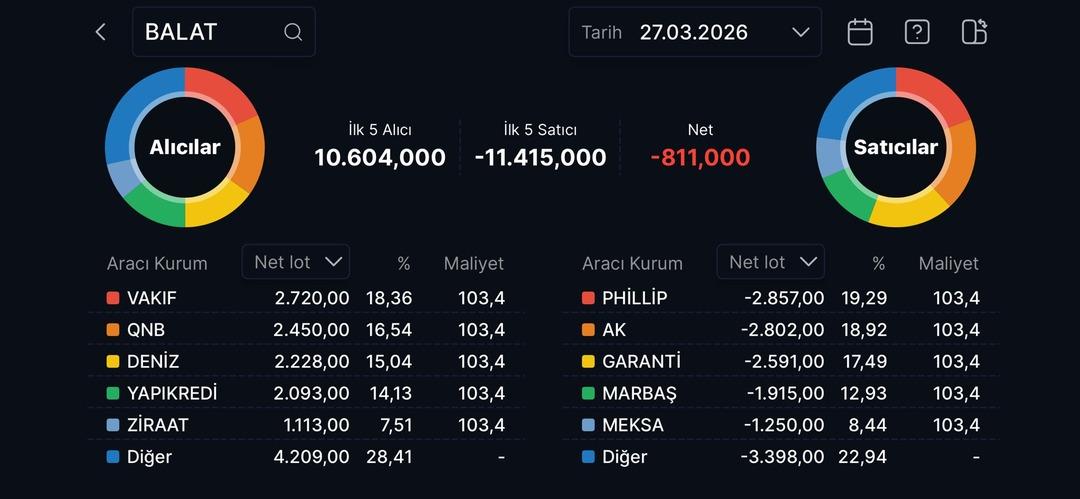Click the Alıcılar donut chart
The width and height of the screenshot is (1080, 499).
coord(185,147)
